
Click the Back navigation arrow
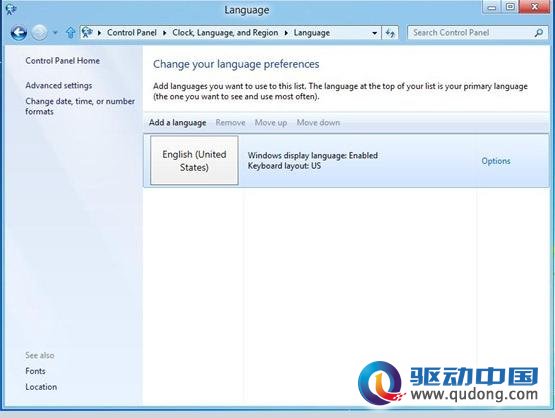[x=18, y=33]
